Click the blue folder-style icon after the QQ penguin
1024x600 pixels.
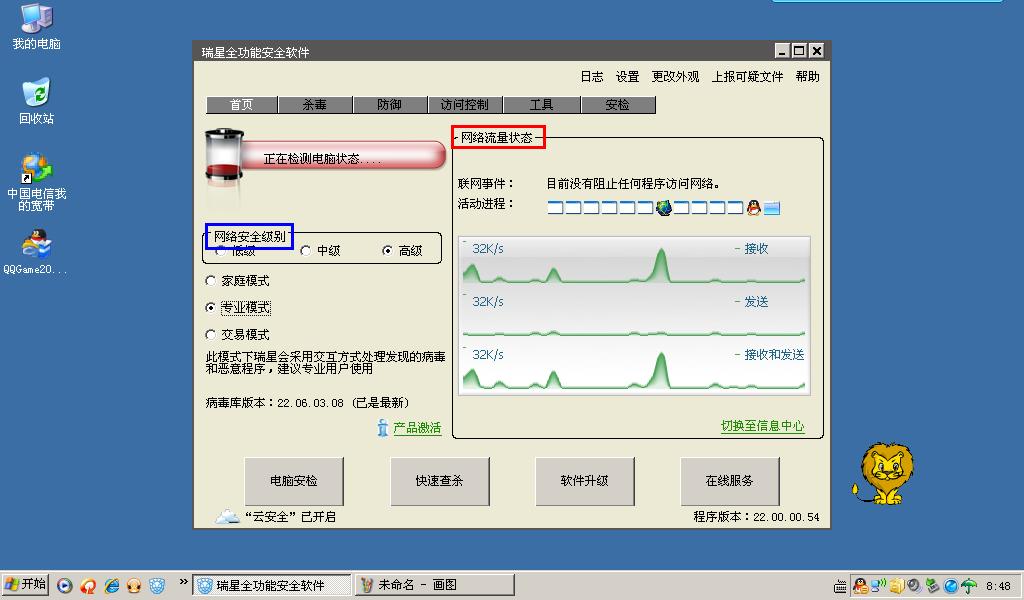click(x=772, y=208)
